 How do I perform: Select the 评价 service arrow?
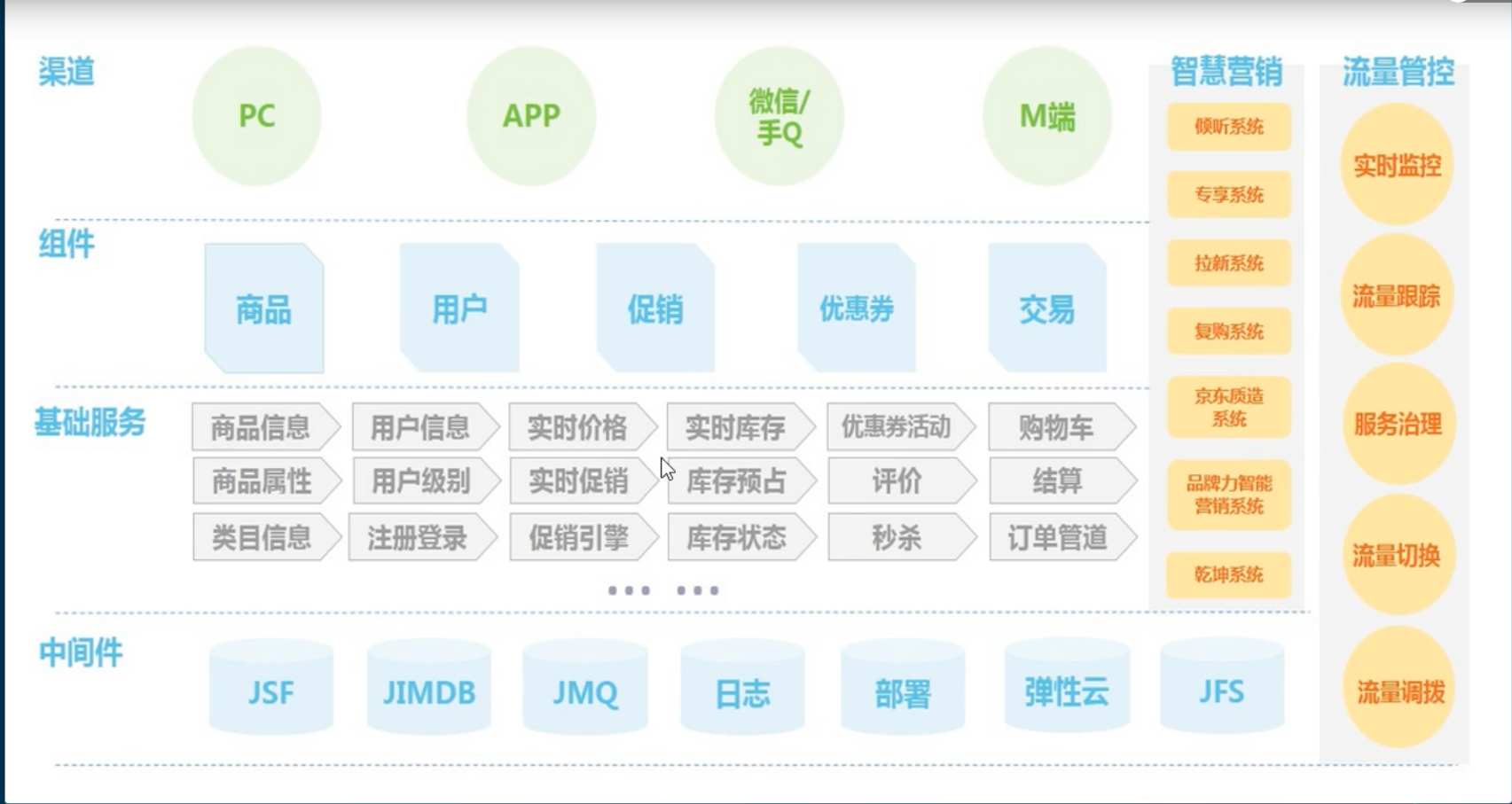(903, 481)
